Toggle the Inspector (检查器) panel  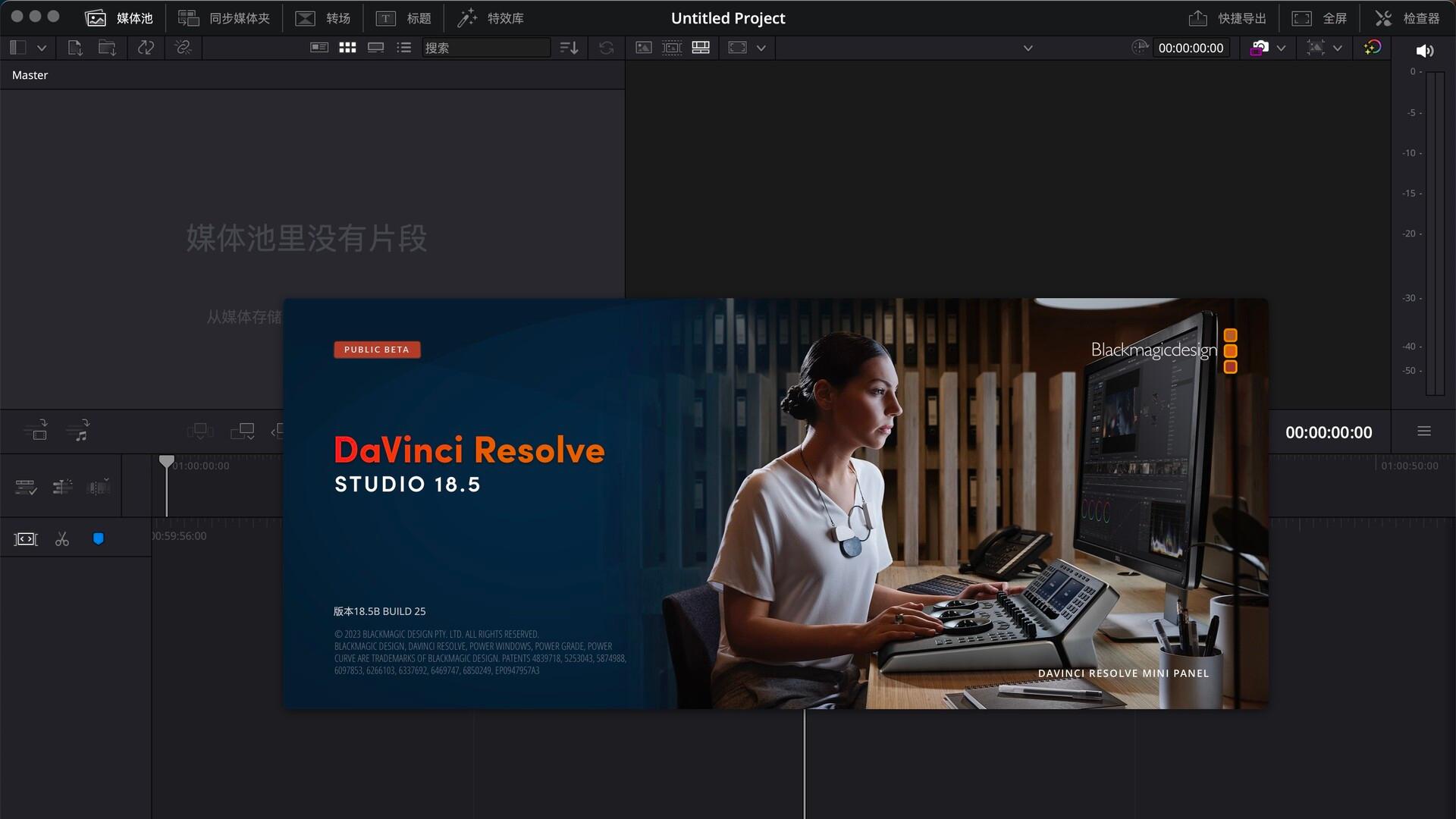click(1407, 18)
